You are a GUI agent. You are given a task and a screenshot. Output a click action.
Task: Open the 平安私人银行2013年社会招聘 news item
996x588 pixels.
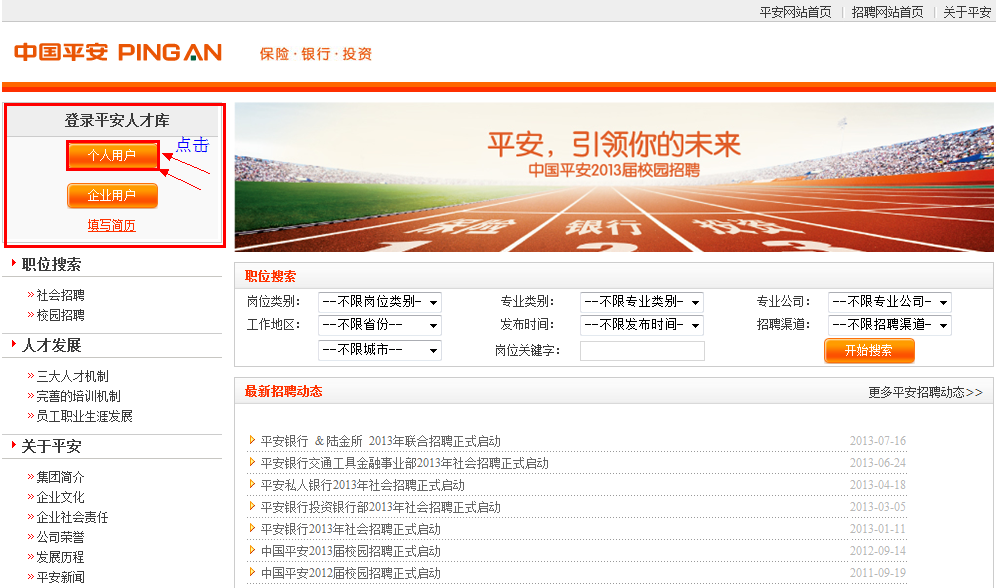tap(362, 485)
